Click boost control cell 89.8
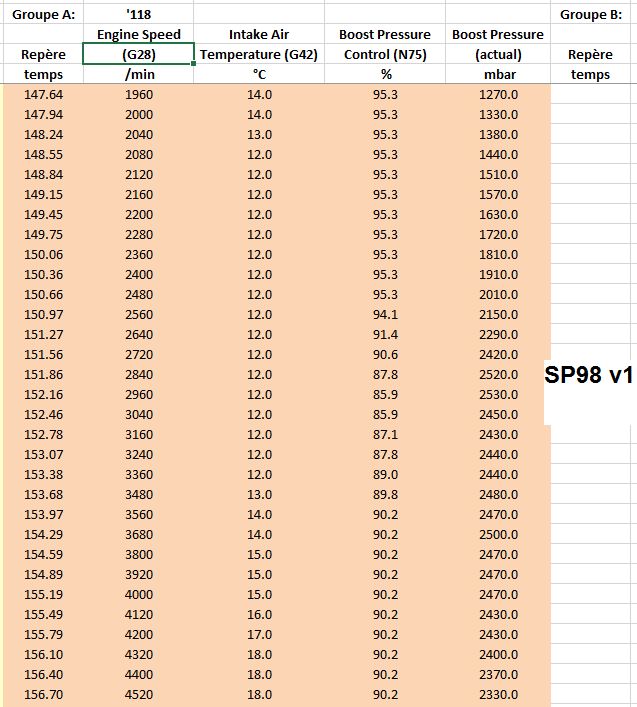This screenshot has width=637, height=707. pyautogui.click(x=385, y=494)
